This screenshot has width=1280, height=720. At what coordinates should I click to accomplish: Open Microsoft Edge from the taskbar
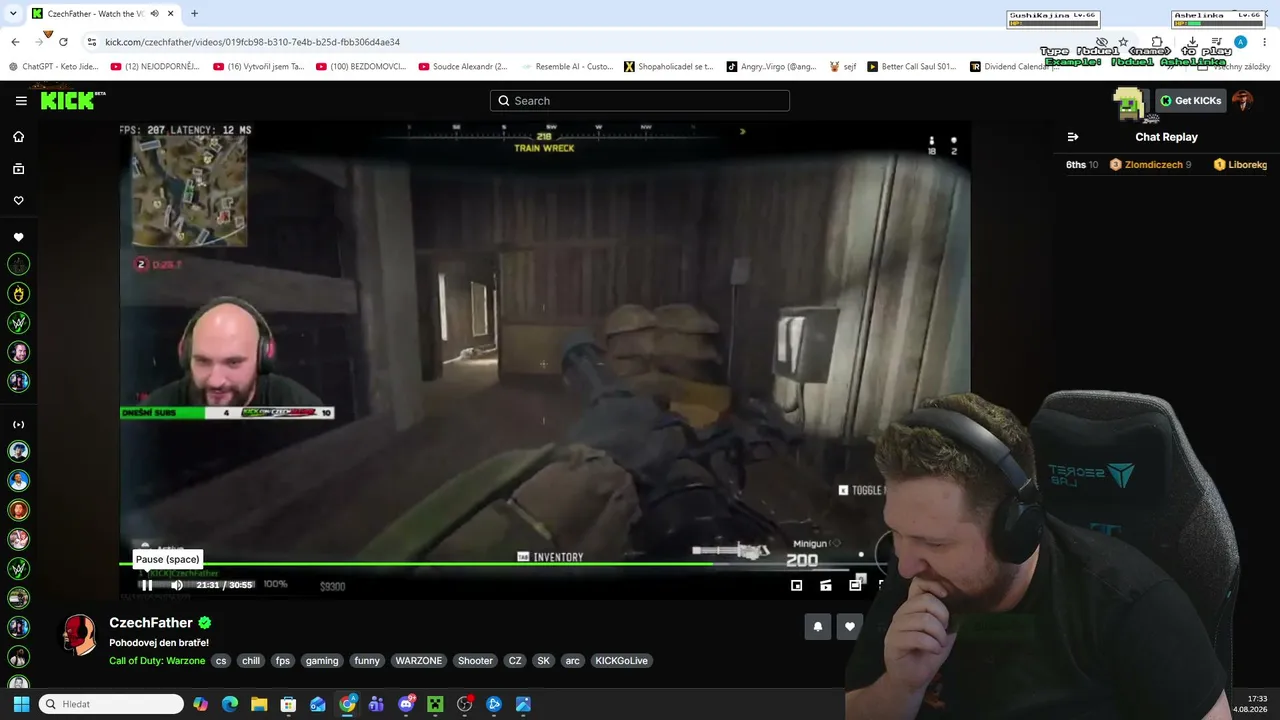pos(230,704)
